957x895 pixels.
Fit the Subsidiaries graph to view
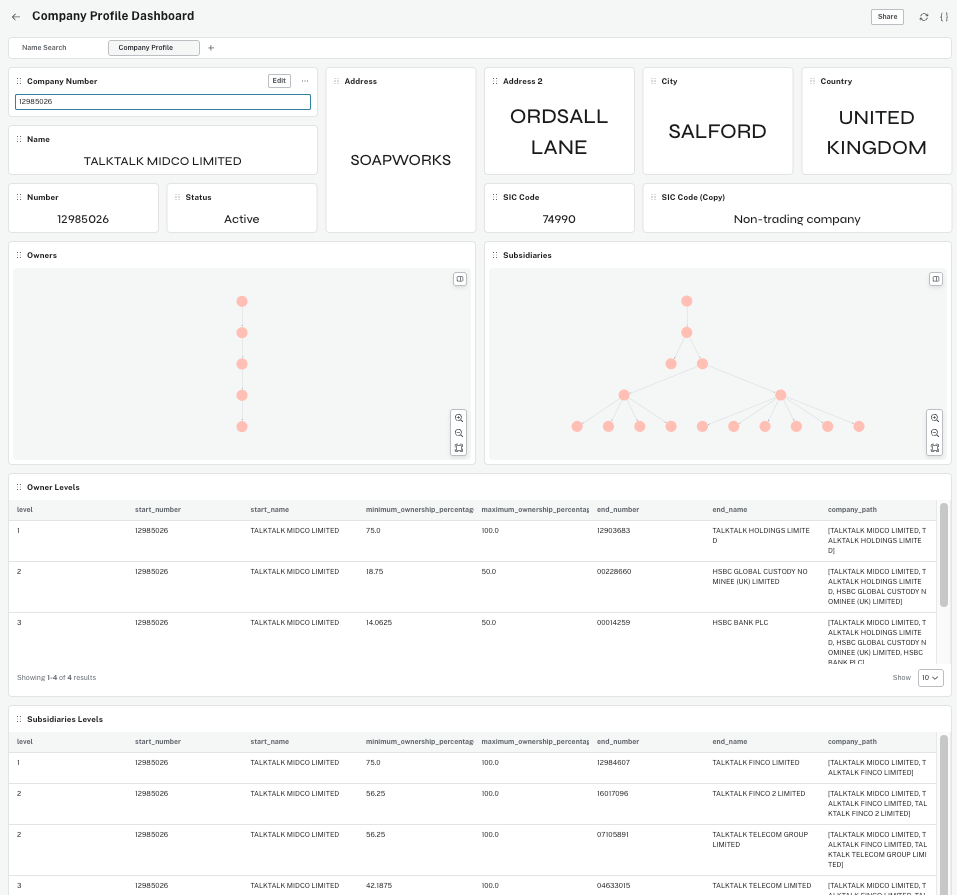click(x=935, y=448)
